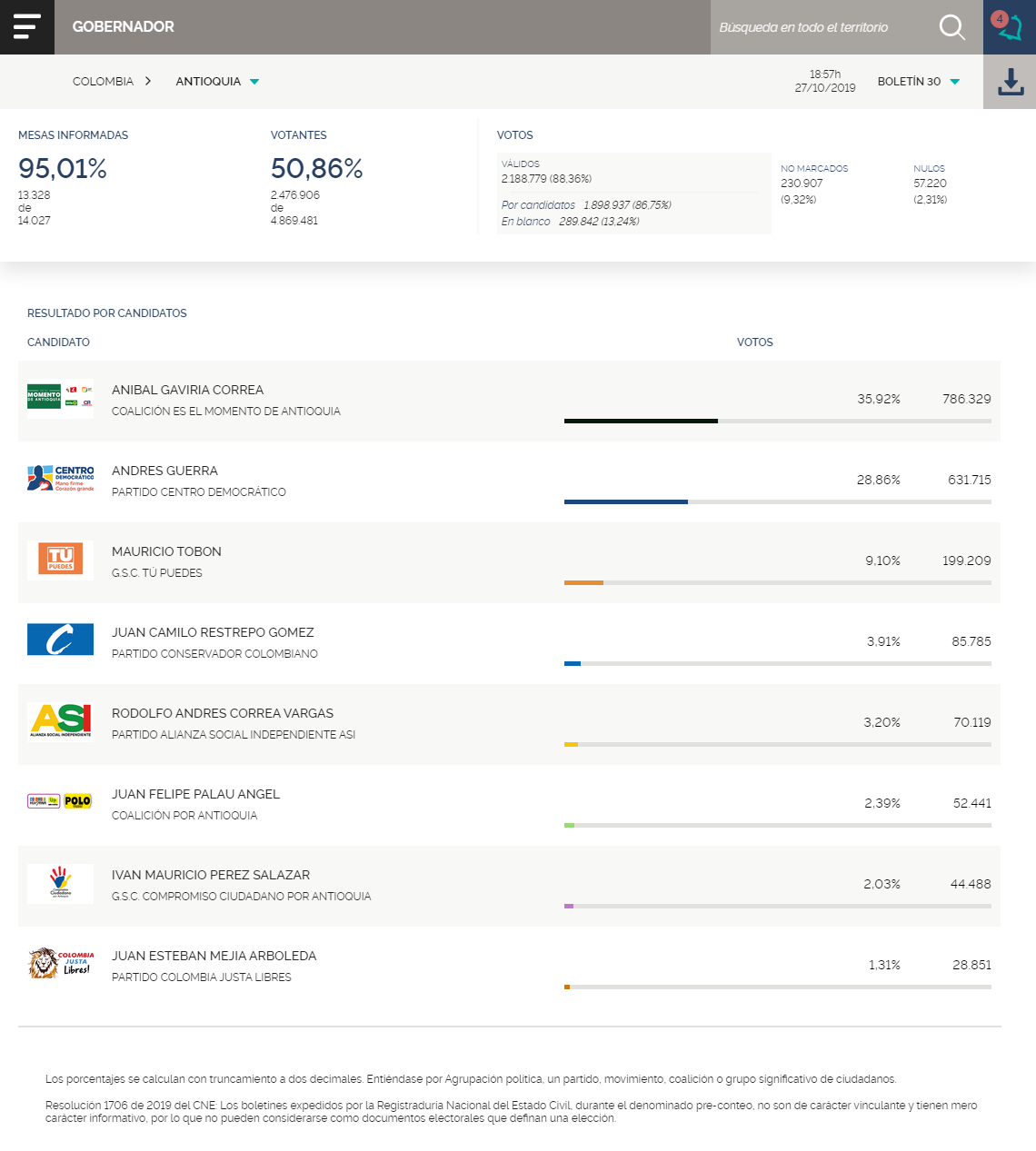Image resolution: width=1036 pixels, height=1151 pixels.
Task: Click the Partido Conservador blue logo
Action: tap(60, 640)
